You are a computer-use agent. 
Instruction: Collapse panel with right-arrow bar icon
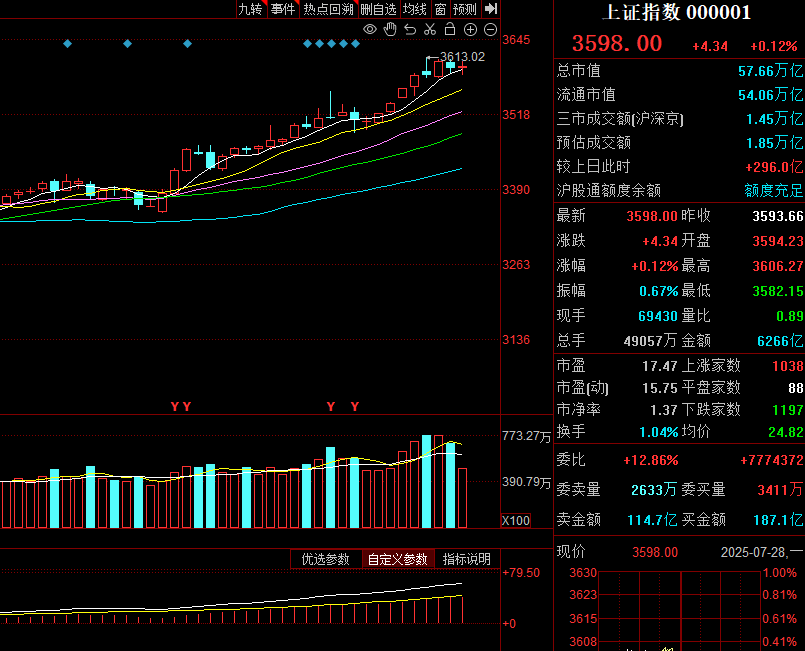tap(490, 9)
